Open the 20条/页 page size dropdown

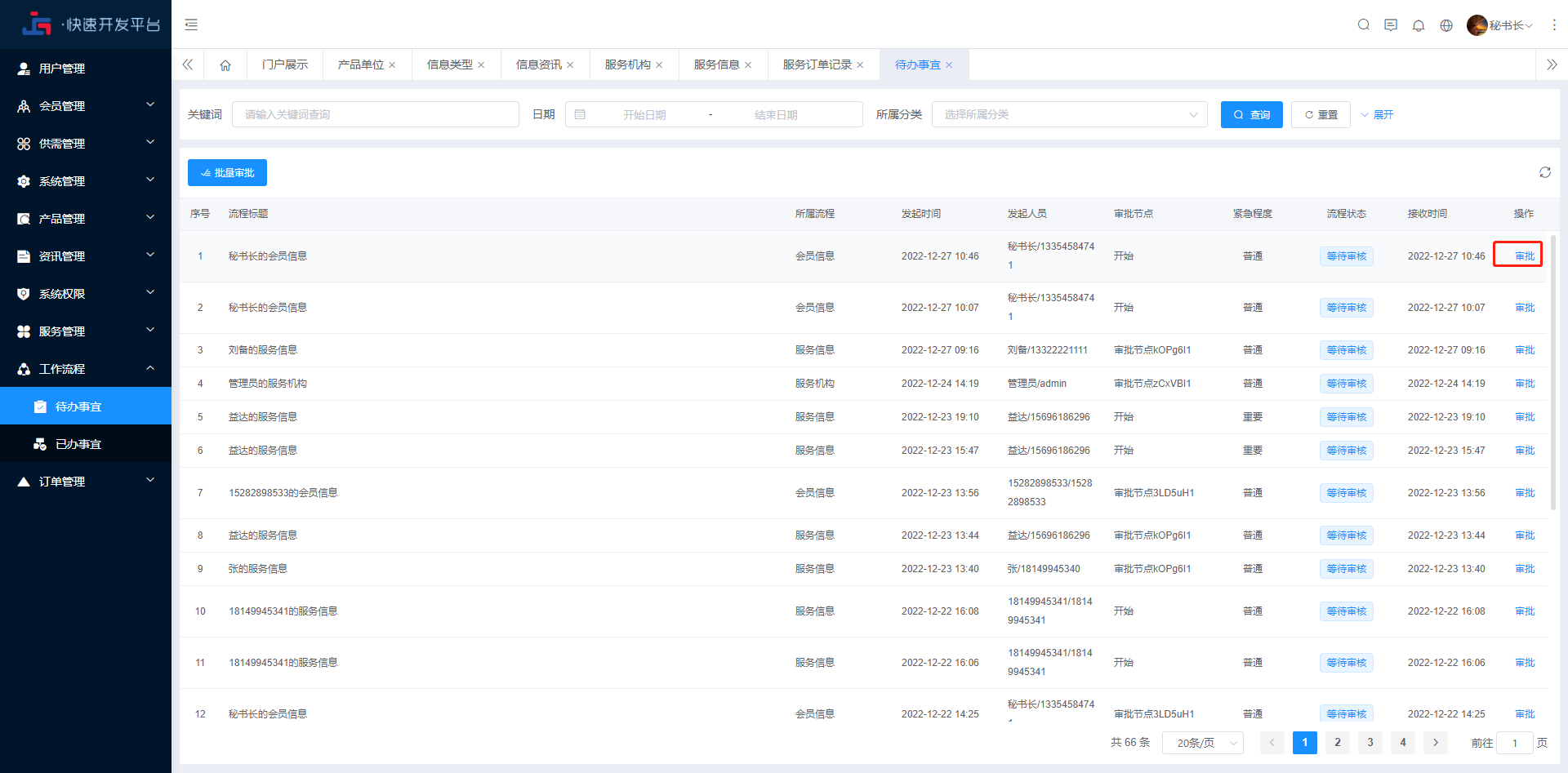tap(1203, 743)
